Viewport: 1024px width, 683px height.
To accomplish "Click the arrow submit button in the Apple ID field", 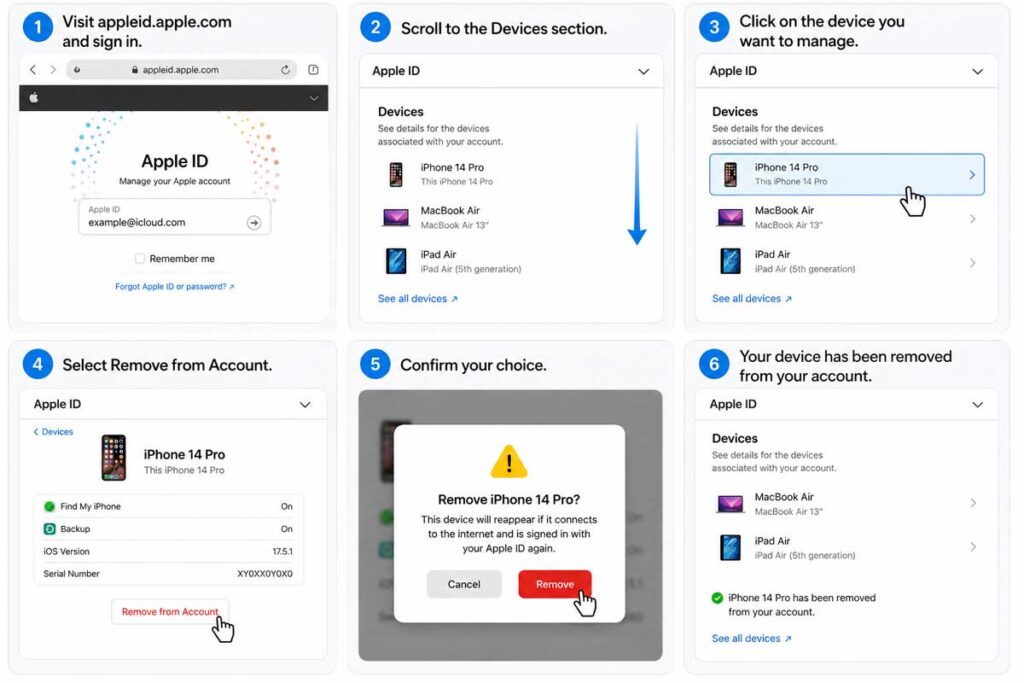I will 254,223.
